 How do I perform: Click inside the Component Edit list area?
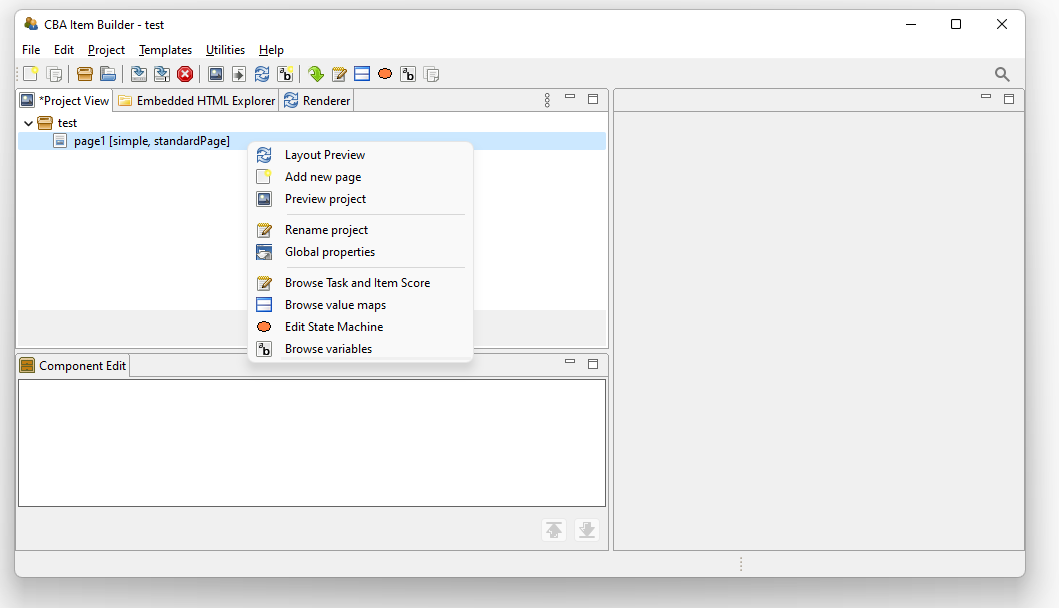[311, 442]
